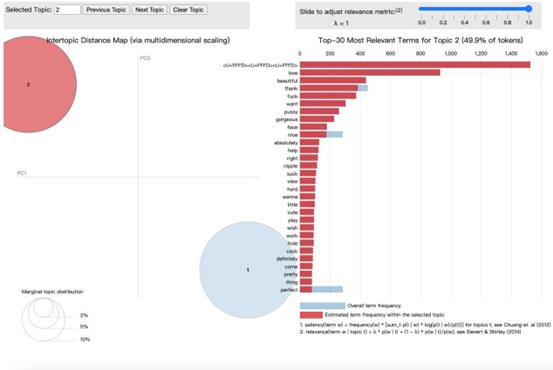Click the bar for the term thank

click(x=334, y=88)
